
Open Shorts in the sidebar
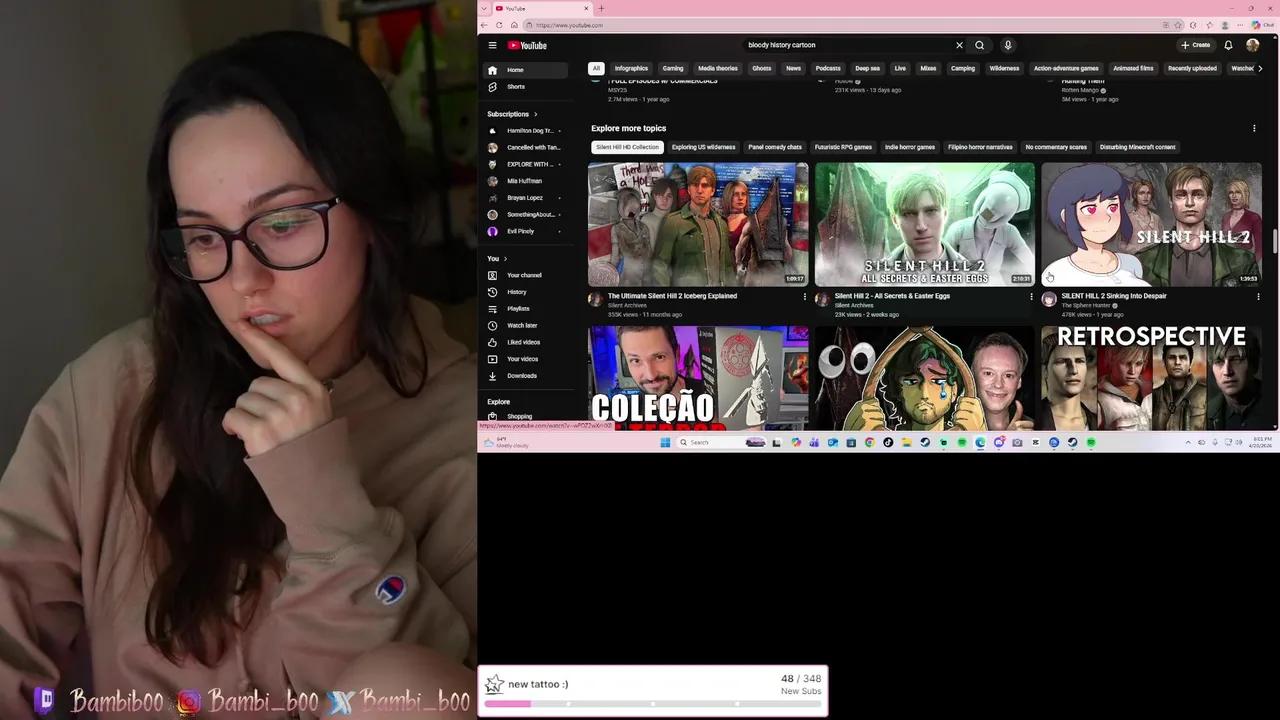pos(524,87)
